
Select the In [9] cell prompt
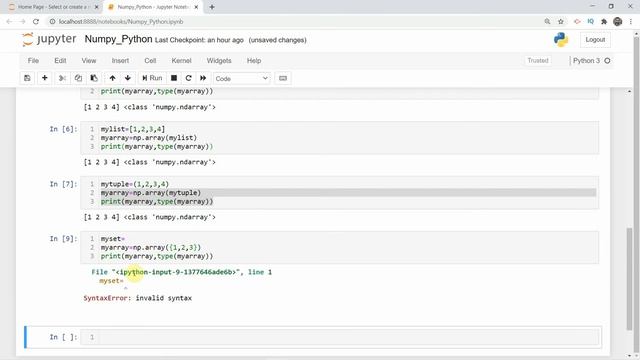tap(63, 239)
